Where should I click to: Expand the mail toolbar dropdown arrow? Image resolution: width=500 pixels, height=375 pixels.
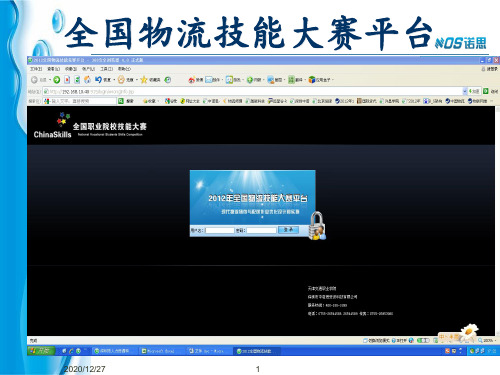222,80
